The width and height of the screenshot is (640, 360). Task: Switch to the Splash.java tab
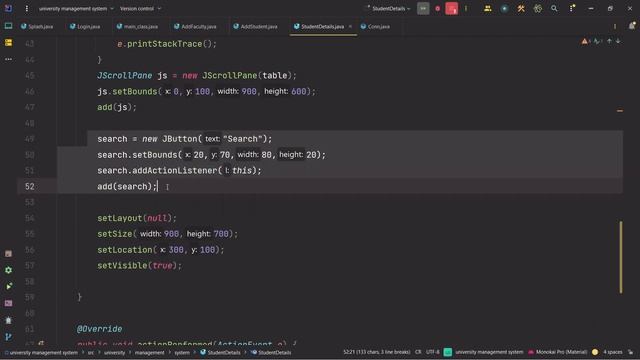(x=37, y=27)
